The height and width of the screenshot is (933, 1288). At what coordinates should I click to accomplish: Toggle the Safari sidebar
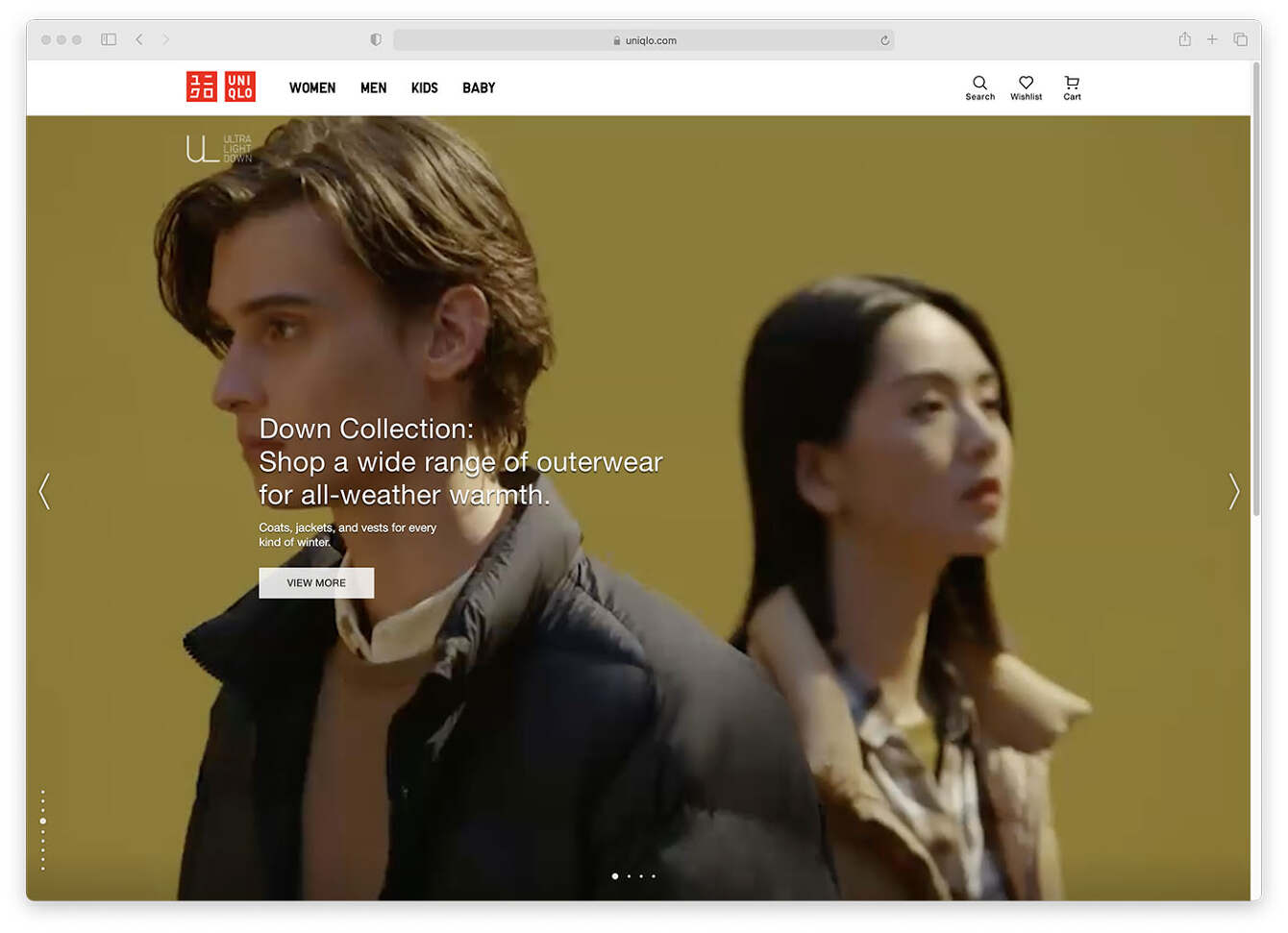pos(108,39)
